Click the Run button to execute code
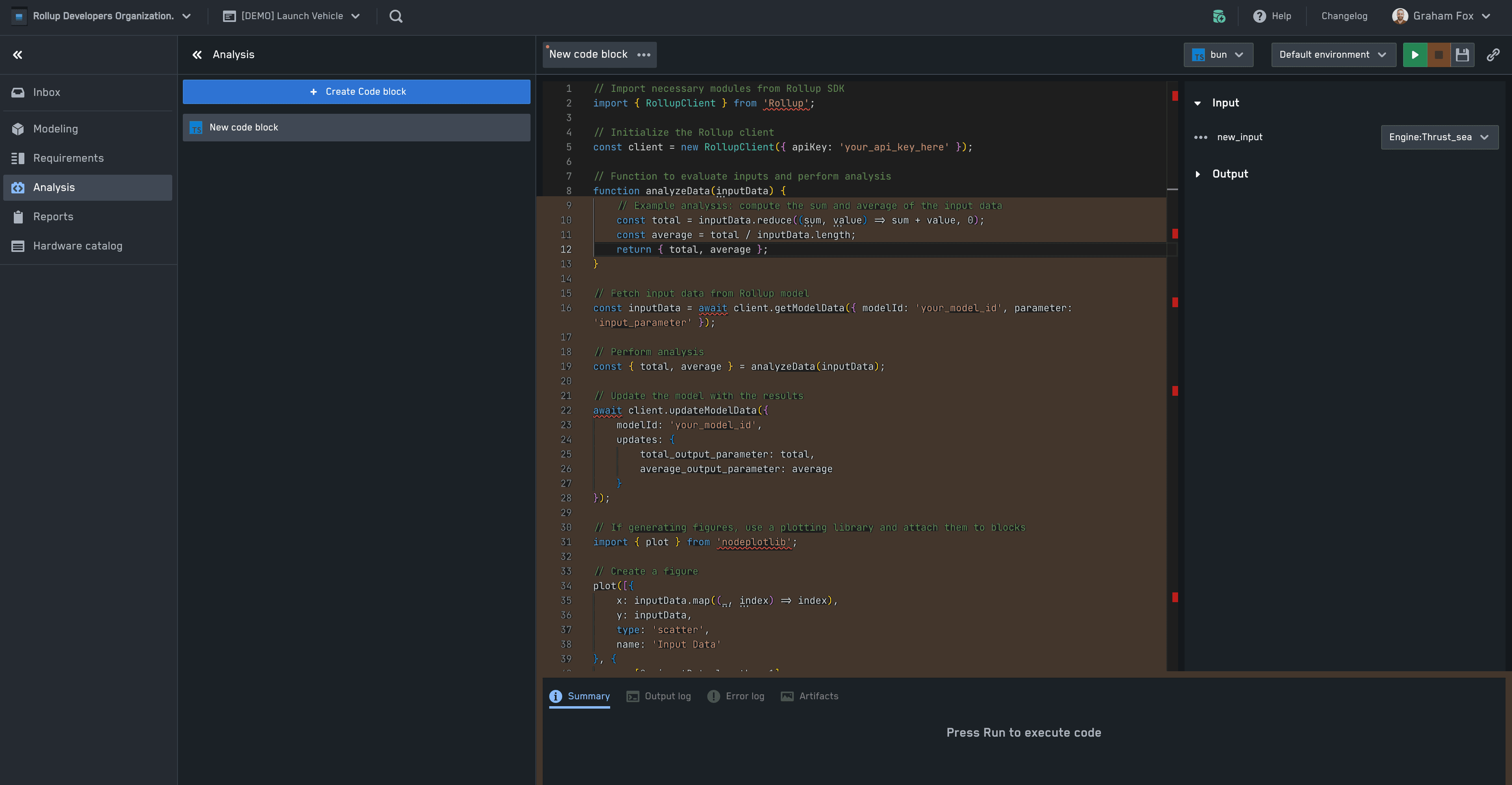The height and width of the screenshot is (785, 1512). (1416, 54)
